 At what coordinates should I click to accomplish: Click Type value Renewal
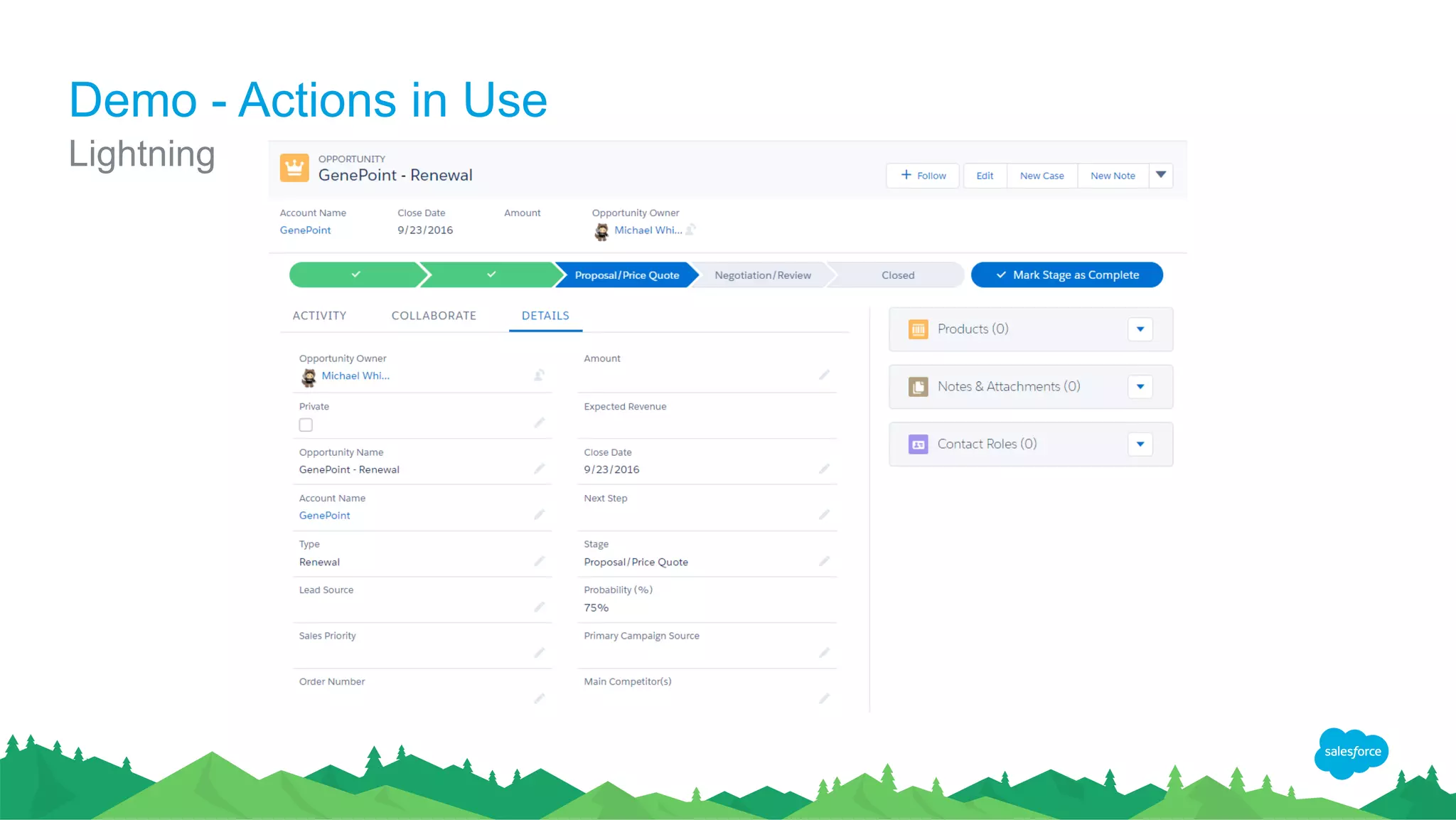319,562
